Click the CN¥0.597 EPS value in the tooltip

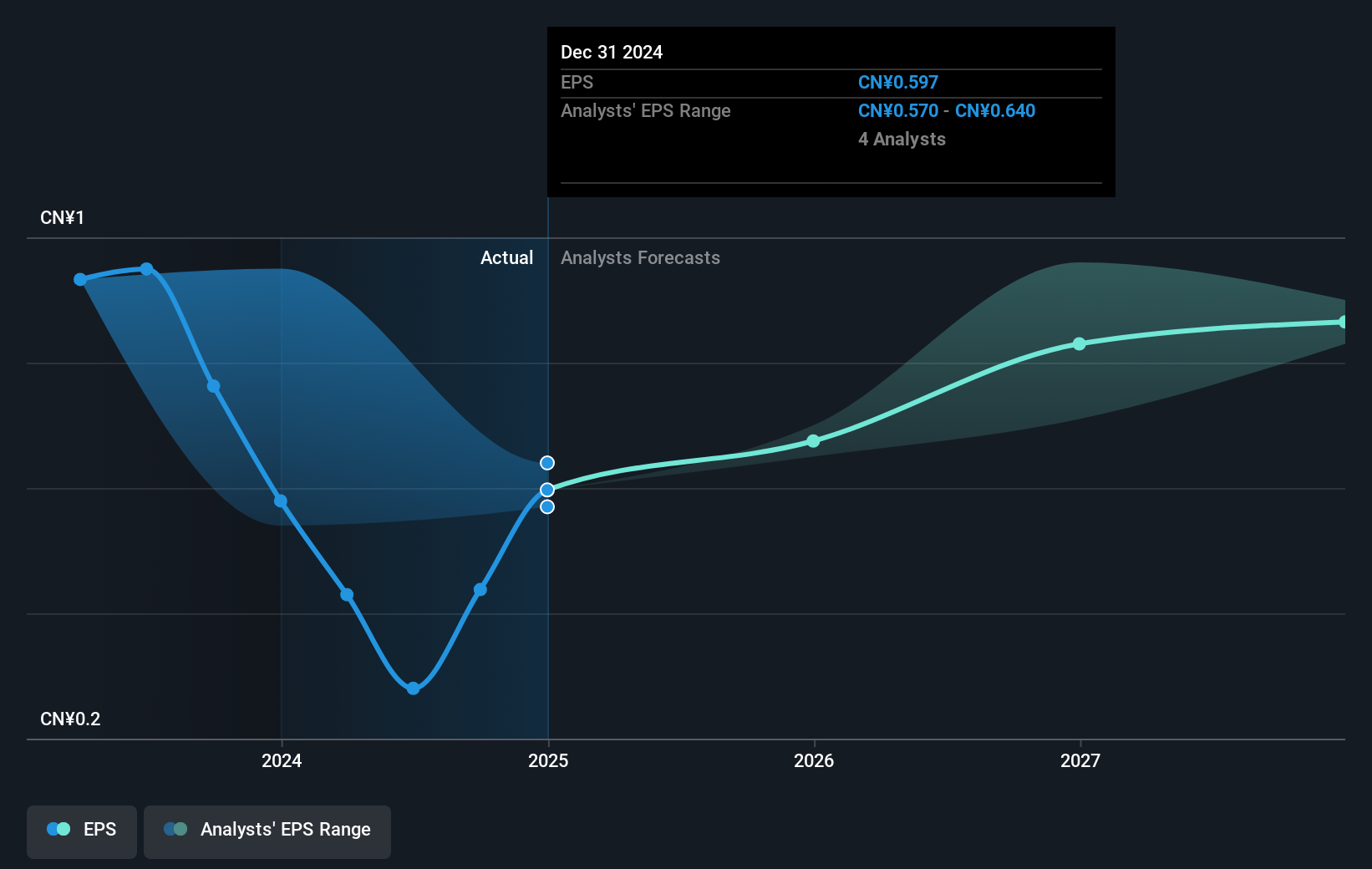click(x=898, y=83)
